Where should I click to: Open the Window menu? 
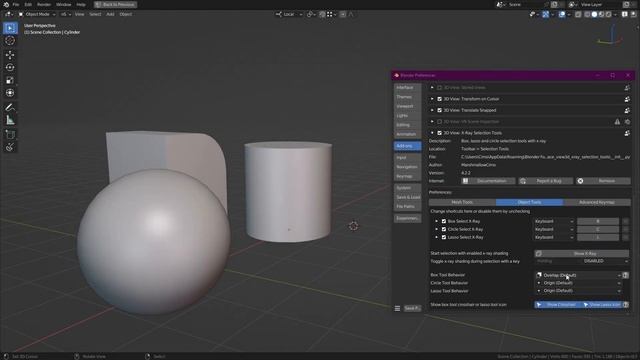tap(63, 4)
